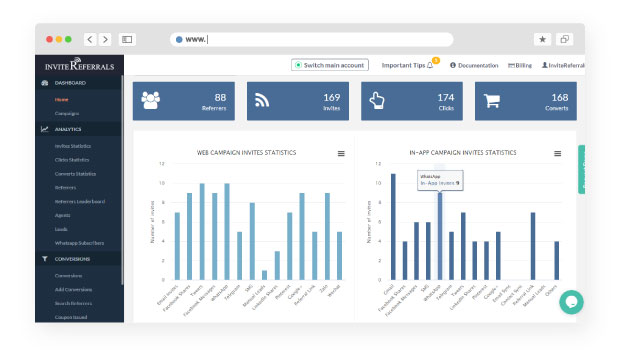Click the blue site icon in address bar
The width and height of the screenshot is (620, 360).
pyautogui.click(x=179, y=39)
